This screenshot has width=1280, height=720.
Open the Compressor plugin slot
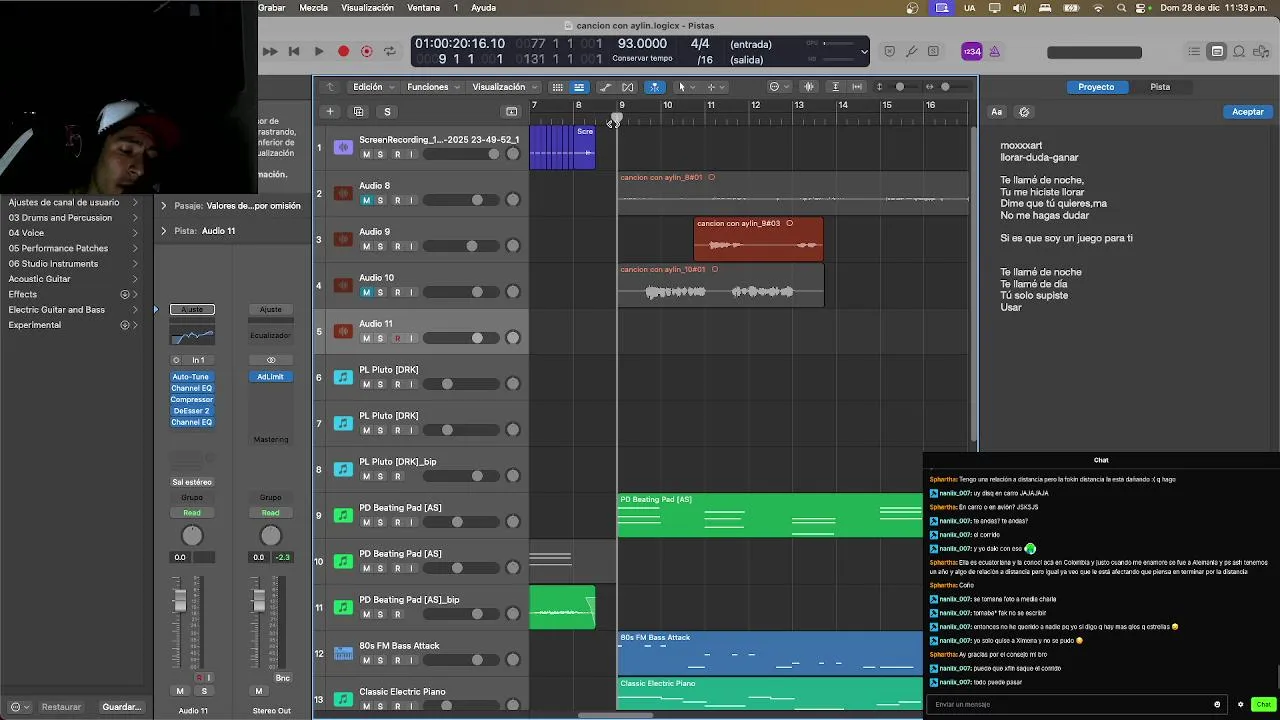(191, 400)
